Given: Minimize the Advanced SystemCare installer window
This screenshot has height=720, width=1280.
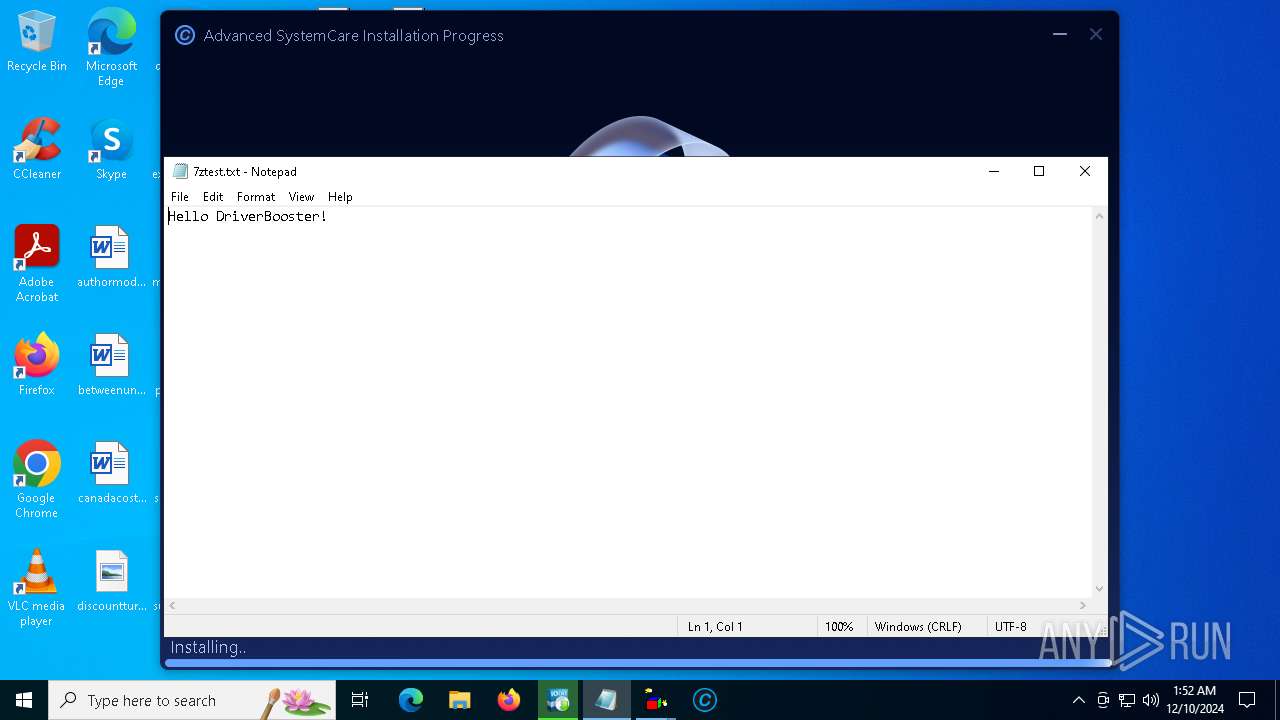Looking at the screenshot, I should pyautogui.click(x=1060, y=35).
